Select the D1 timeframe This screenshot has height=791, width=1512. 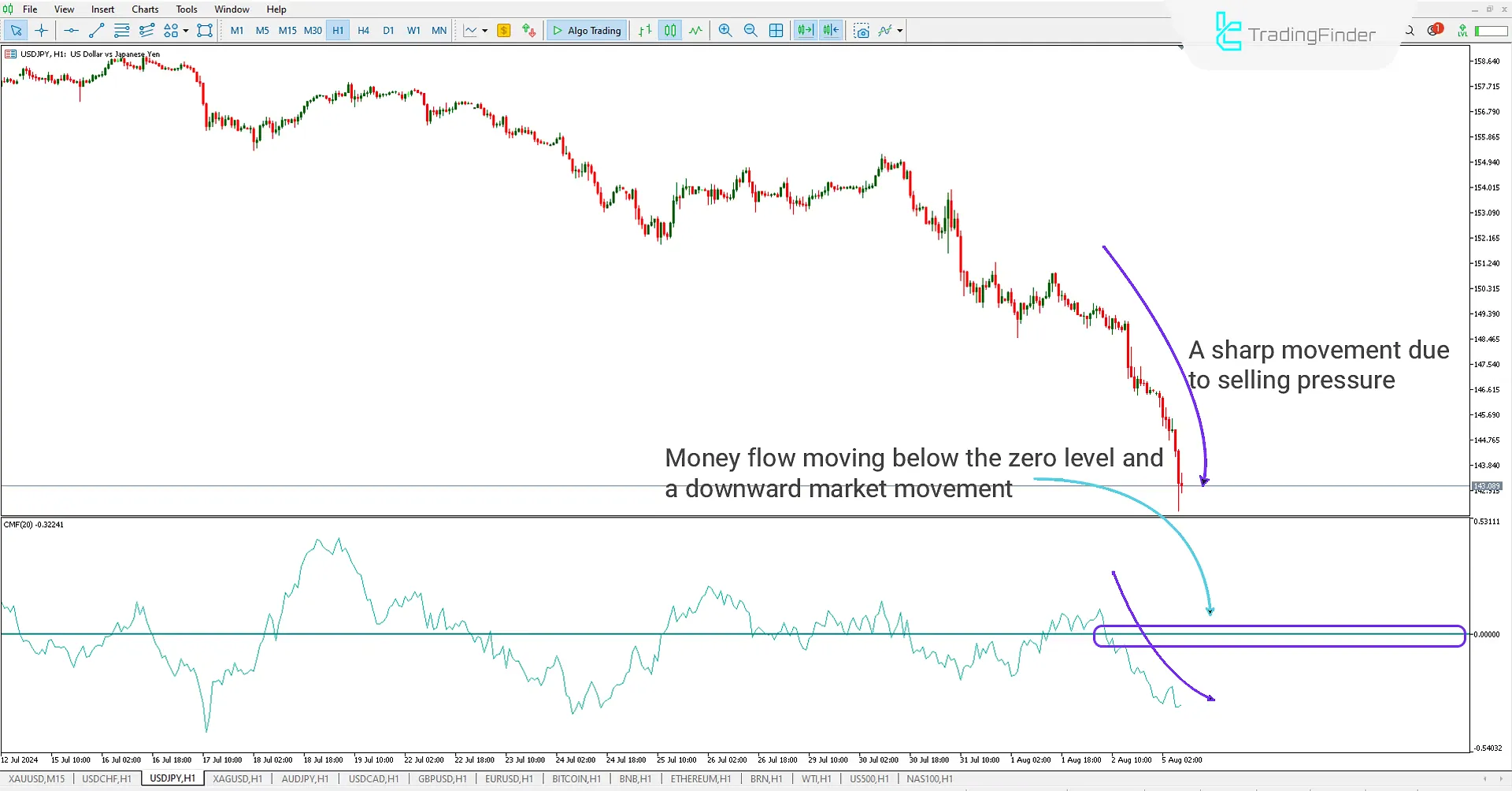pos(388,30)
